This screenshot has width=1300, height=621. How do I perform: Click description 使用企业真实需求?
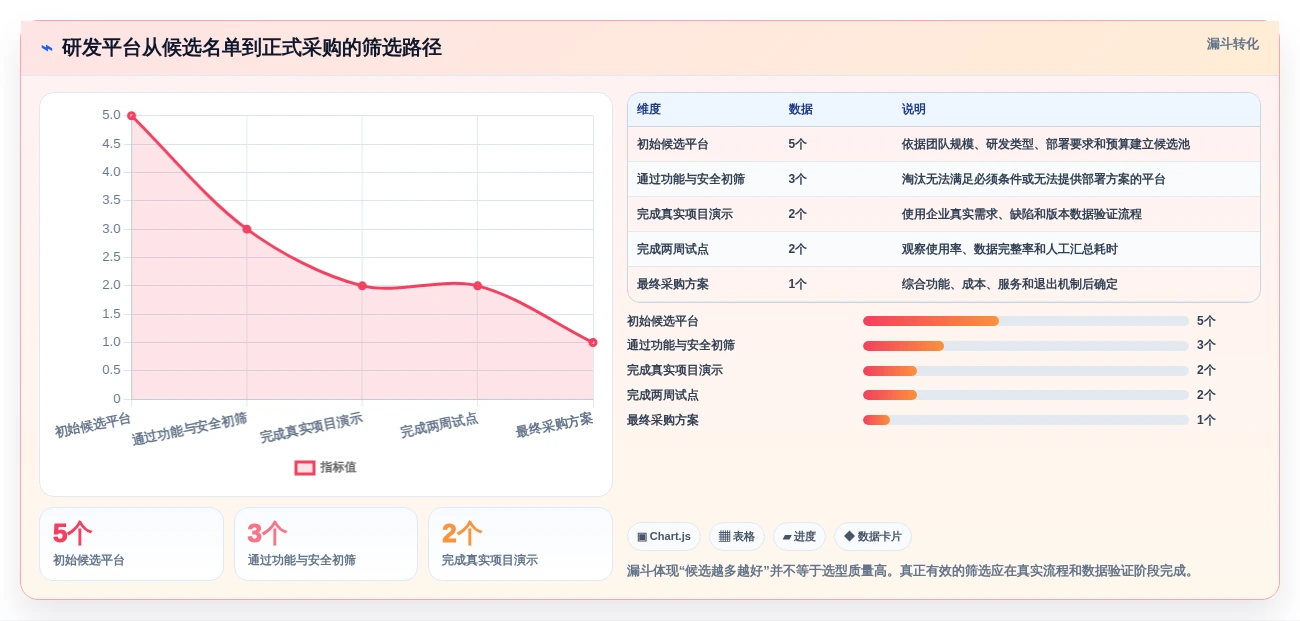1021,214
